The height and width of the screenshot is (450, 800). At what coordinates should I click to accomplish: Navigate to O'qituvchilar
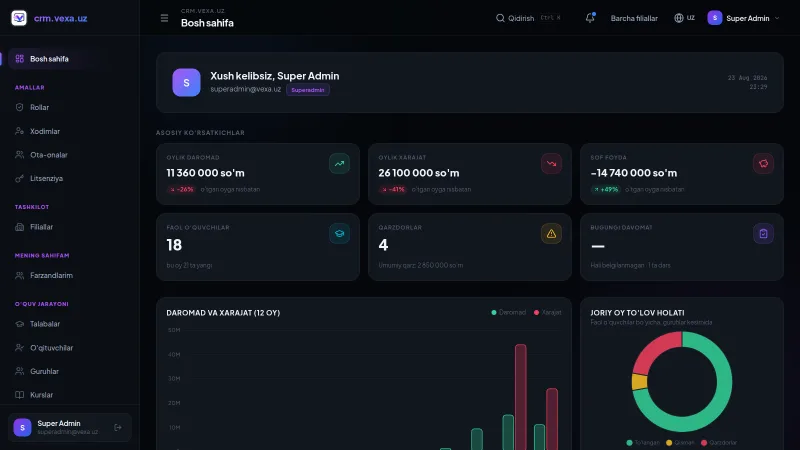coord(69,347)
